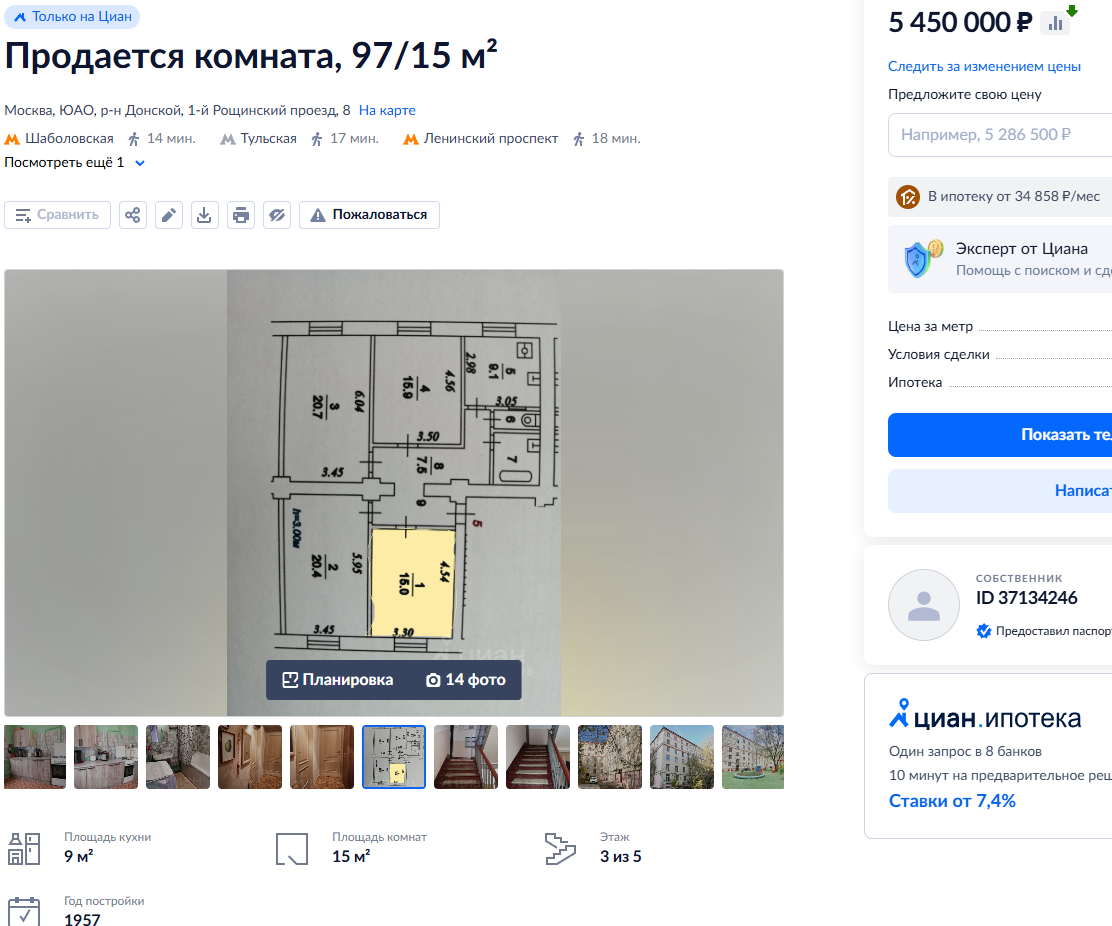The image size is (1112, 926).
Task: Open mortgage offer В ипотеку от 34 858
Action: [x=1000, y=196]
